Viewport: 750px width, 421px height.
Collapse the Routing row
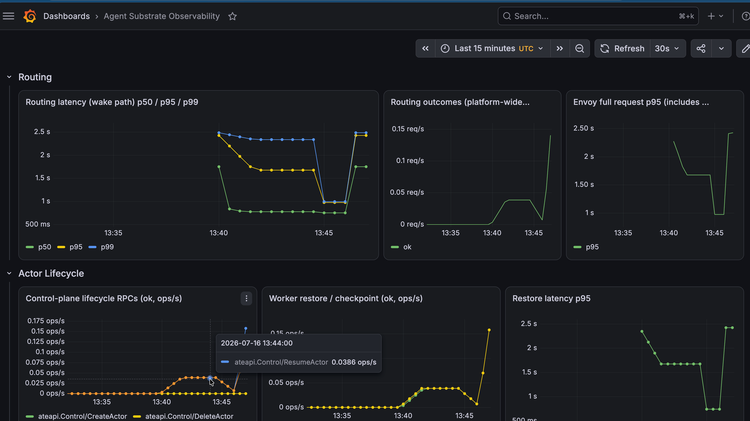(x=9, y=77)
